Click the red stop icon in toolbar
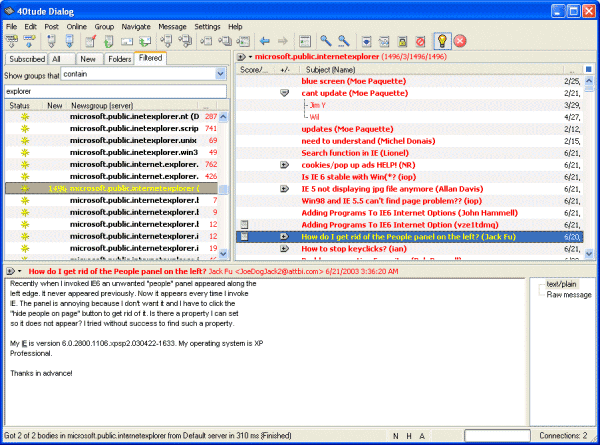Screen dimensions: 600x445 click(460, 40)
